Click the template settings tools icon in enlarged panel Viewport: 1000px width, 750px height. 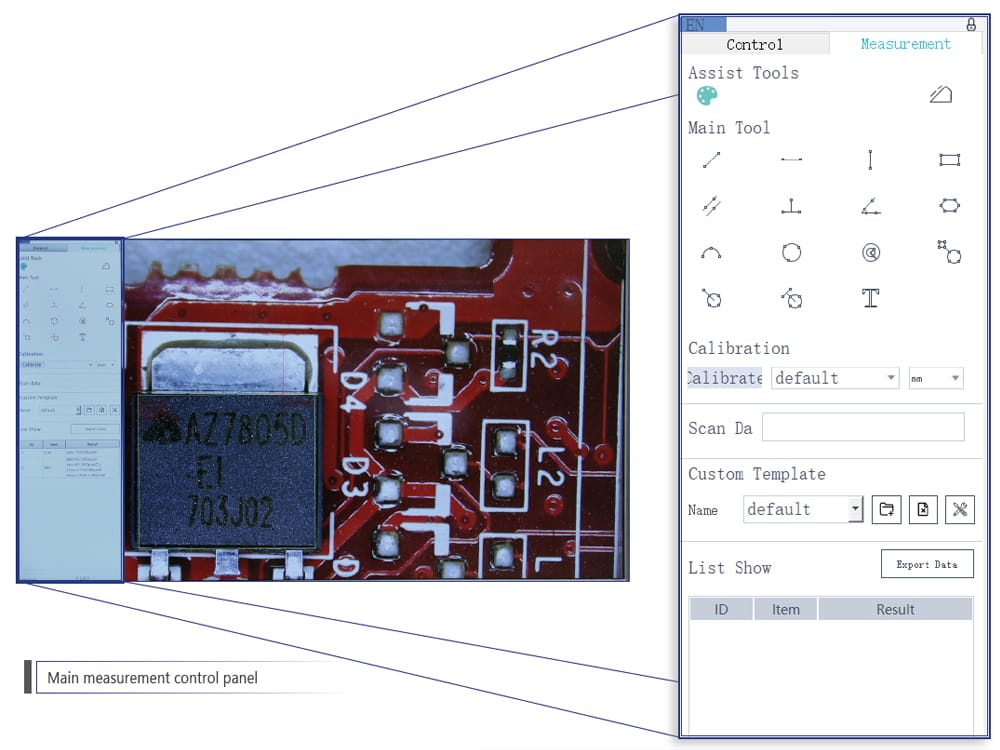[960, 510]
